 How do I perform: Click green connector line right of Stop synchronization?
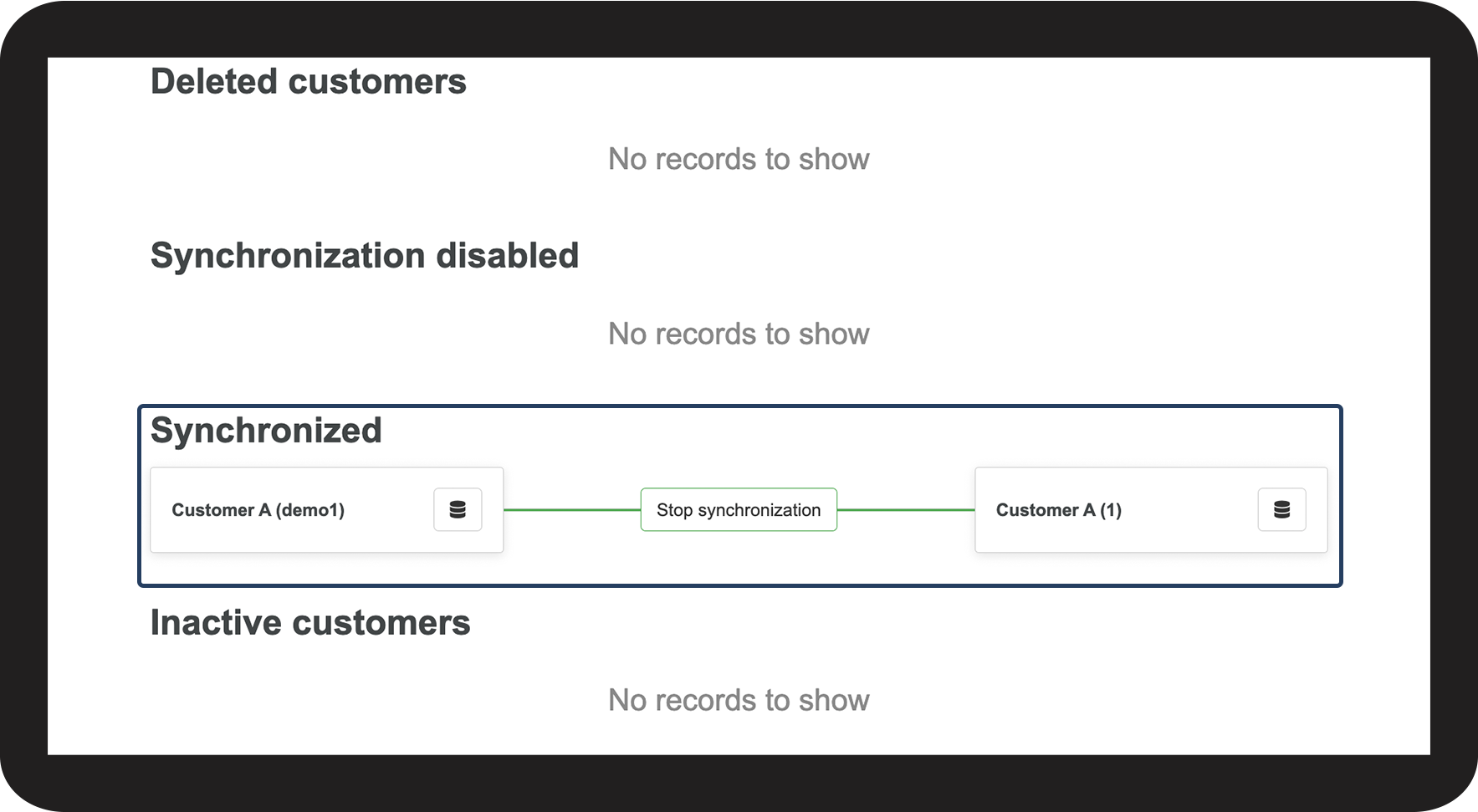coord(905,509)
